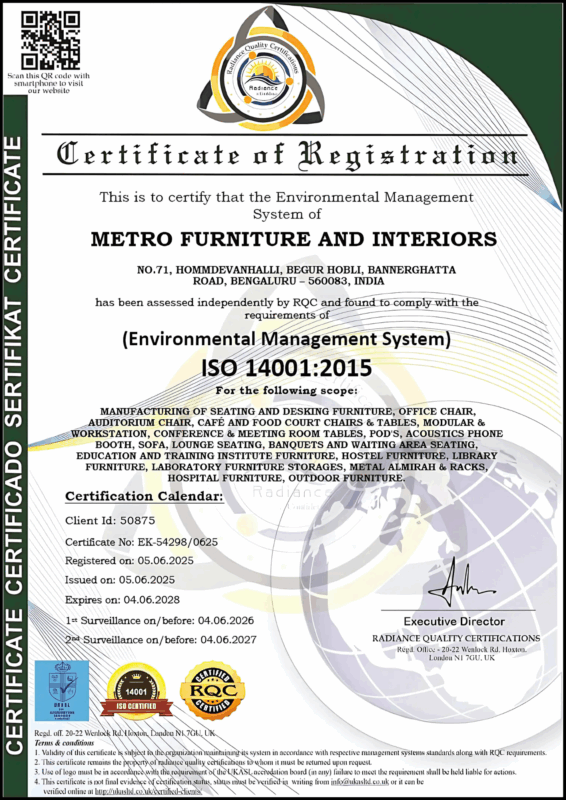Click the Scan this QR code caption
Screen dimensions: 566x800
pos(48,83)
